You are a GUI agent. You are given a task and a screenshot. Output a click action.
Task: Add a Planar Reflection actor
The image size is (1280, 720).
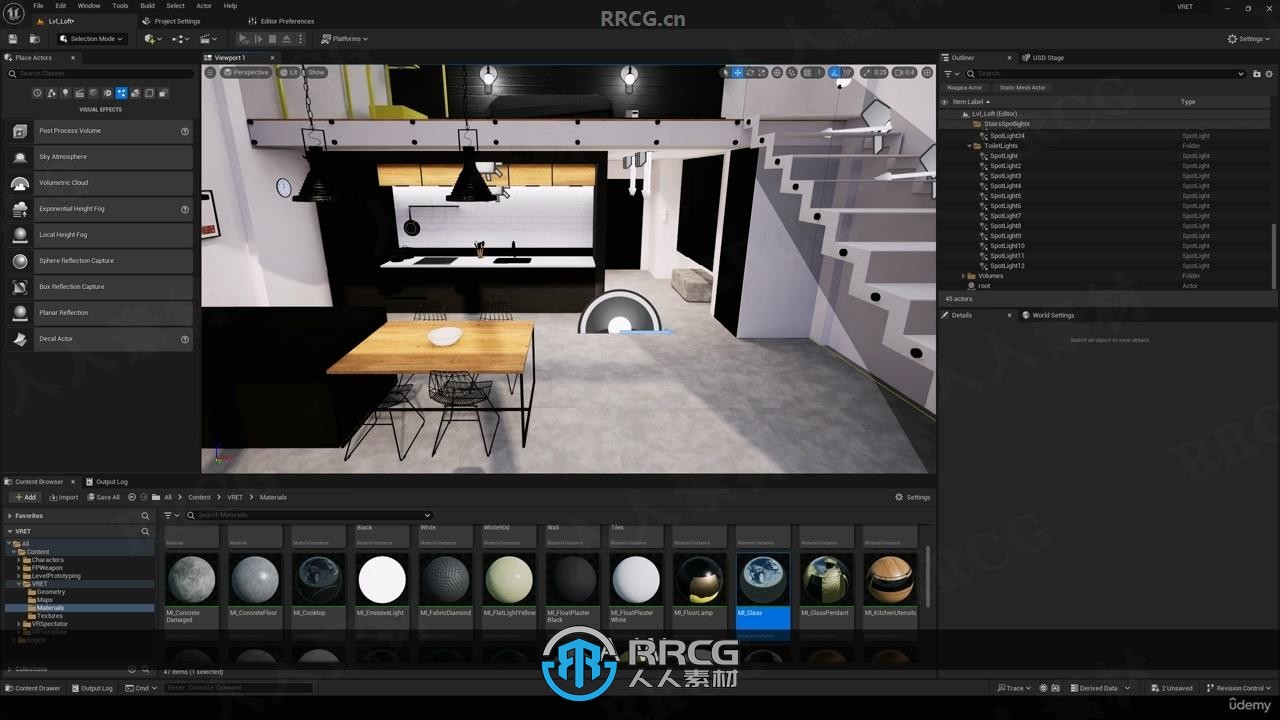[x=98, y=313]
